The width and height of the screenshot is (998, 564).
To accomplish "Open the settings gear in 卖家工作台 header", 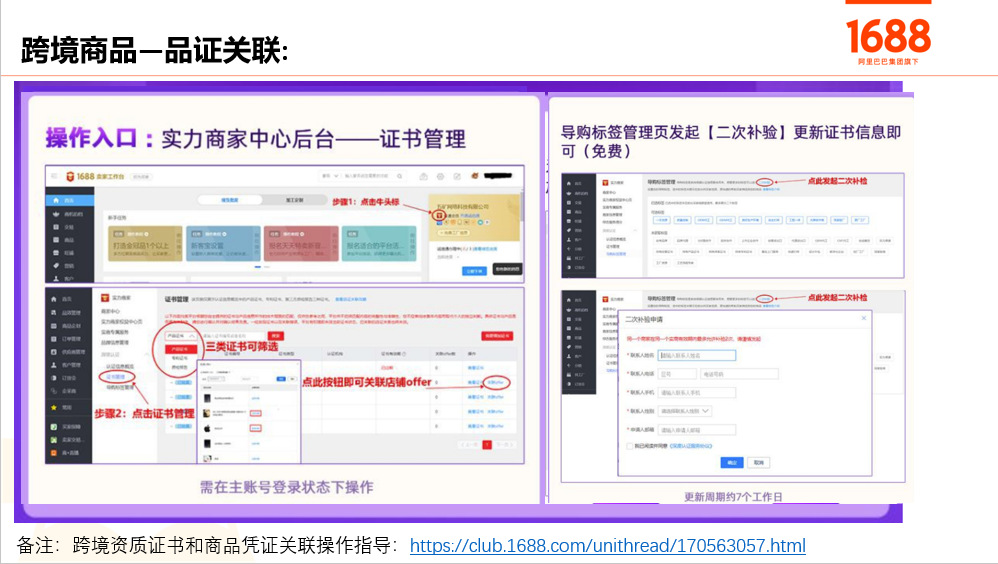I will point(440,176).
